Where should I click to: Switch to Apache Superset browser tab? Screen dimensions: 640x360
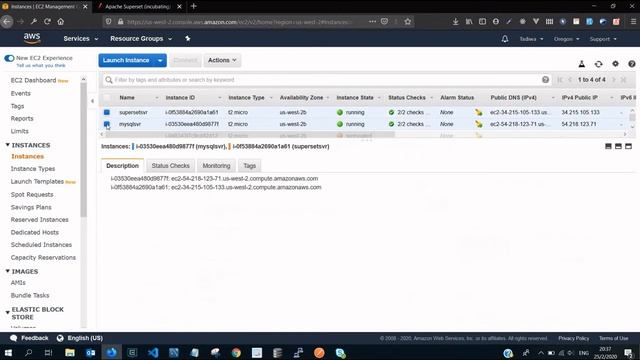pos(138,7)
